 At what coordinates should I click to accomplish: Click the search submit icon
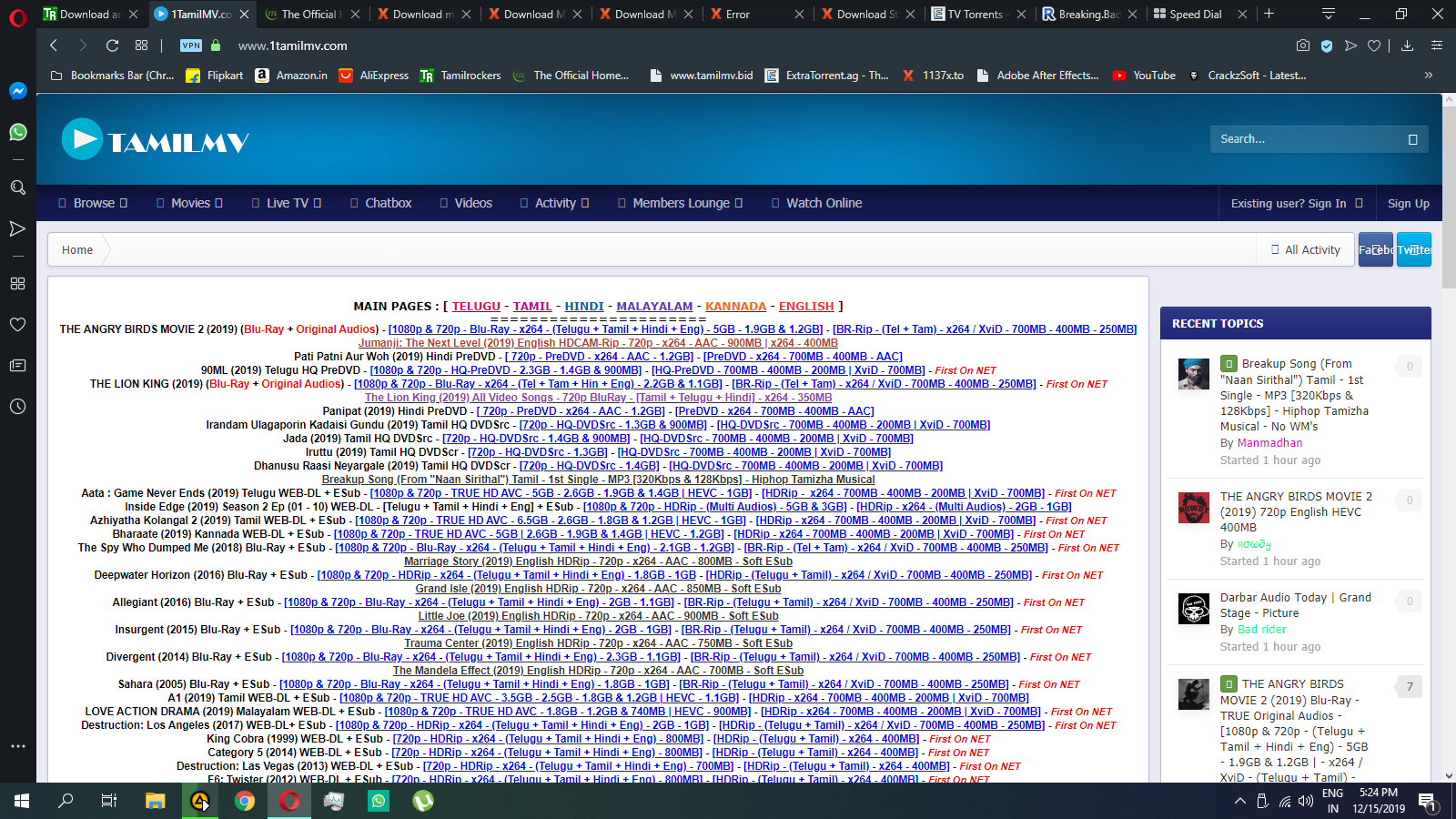click(x=1413, y=139)
